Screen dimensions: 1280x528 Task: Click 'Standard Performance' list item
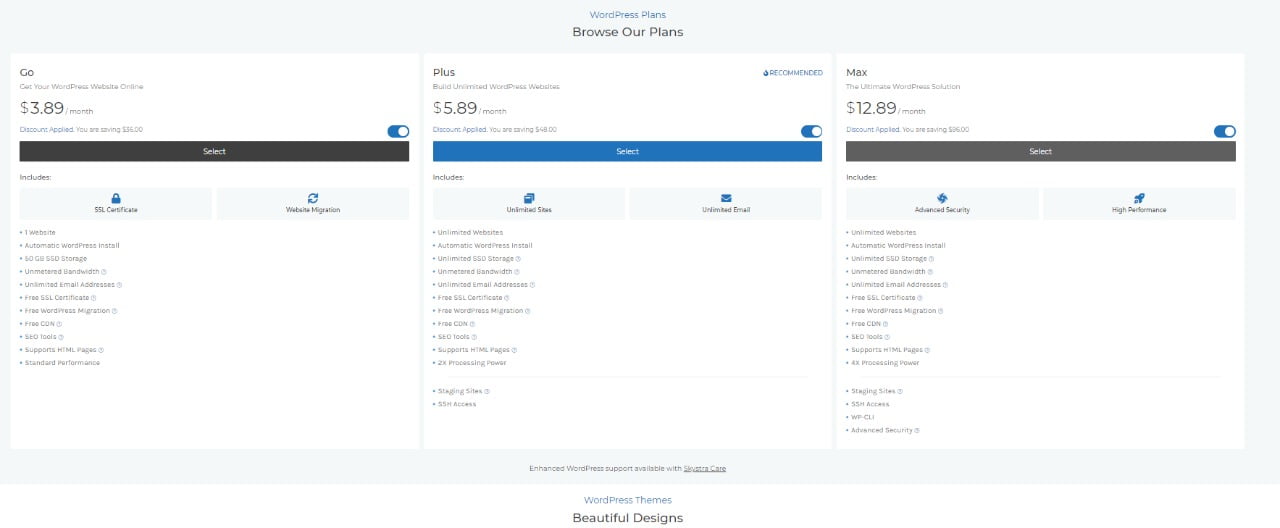tap(62, 362)
